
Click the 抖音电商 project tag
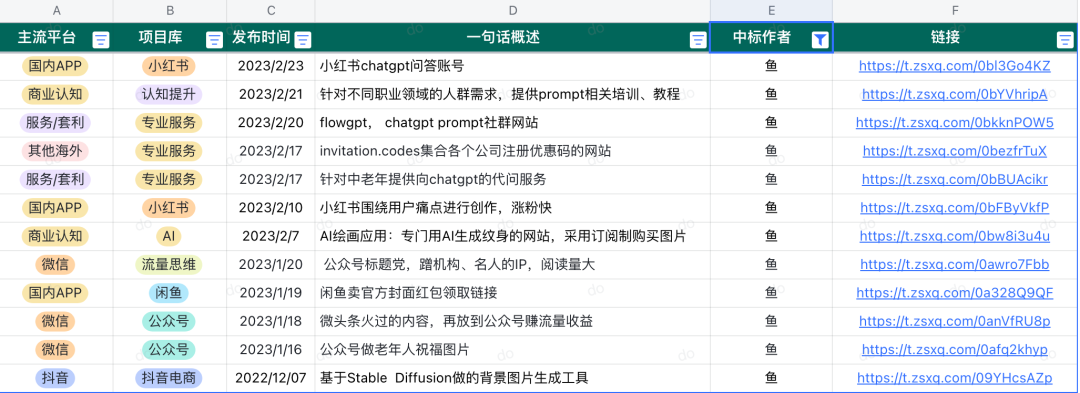169,378
